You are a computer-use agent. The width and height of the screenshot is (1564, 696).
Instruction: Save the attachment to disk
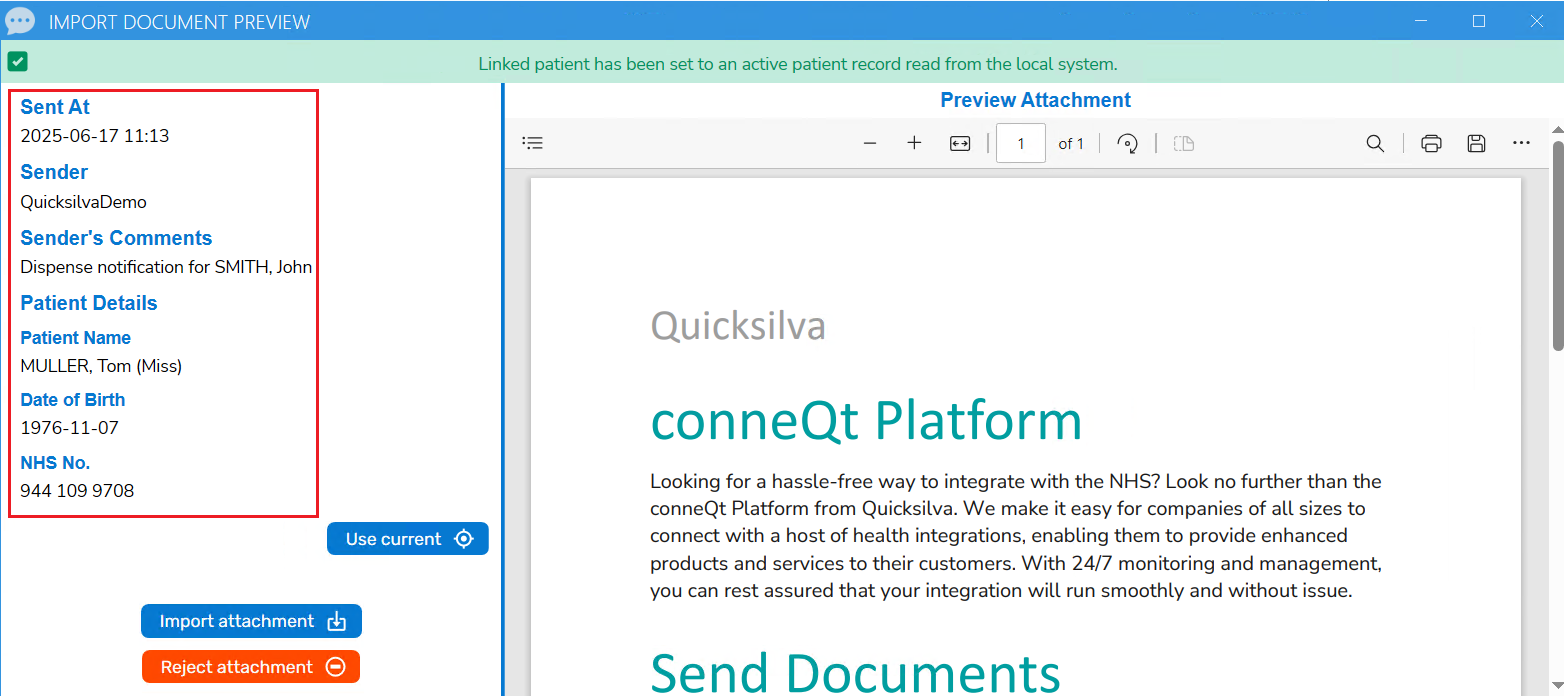click(1476, 143)
